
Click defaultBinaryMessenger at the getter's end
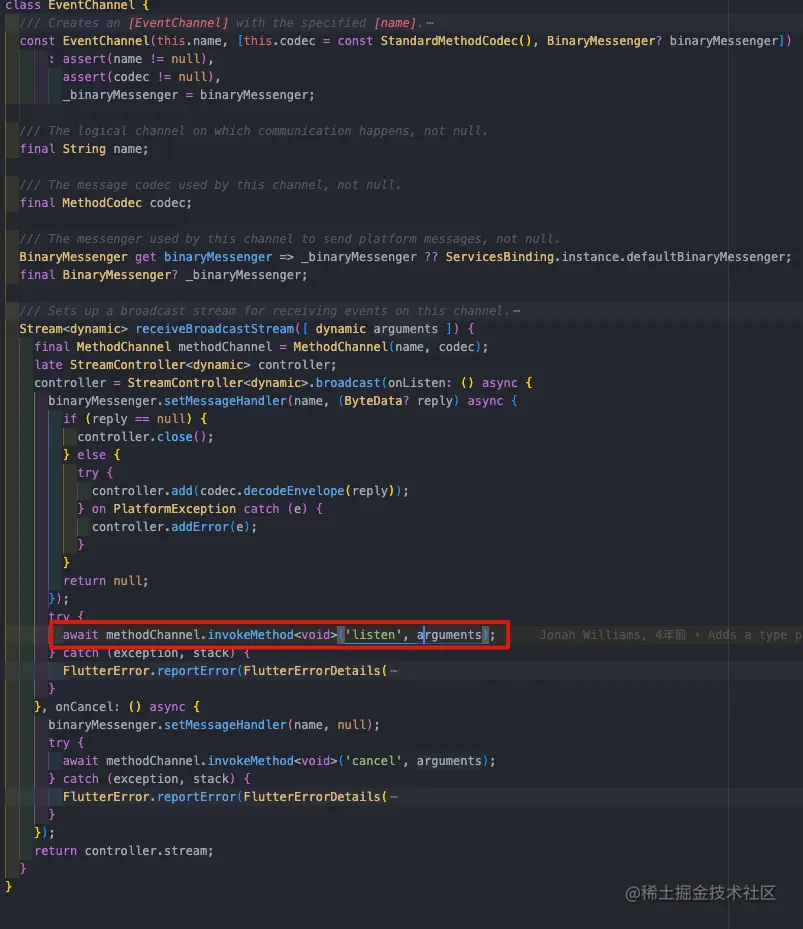pyautogui.click(x=705, y=257)
